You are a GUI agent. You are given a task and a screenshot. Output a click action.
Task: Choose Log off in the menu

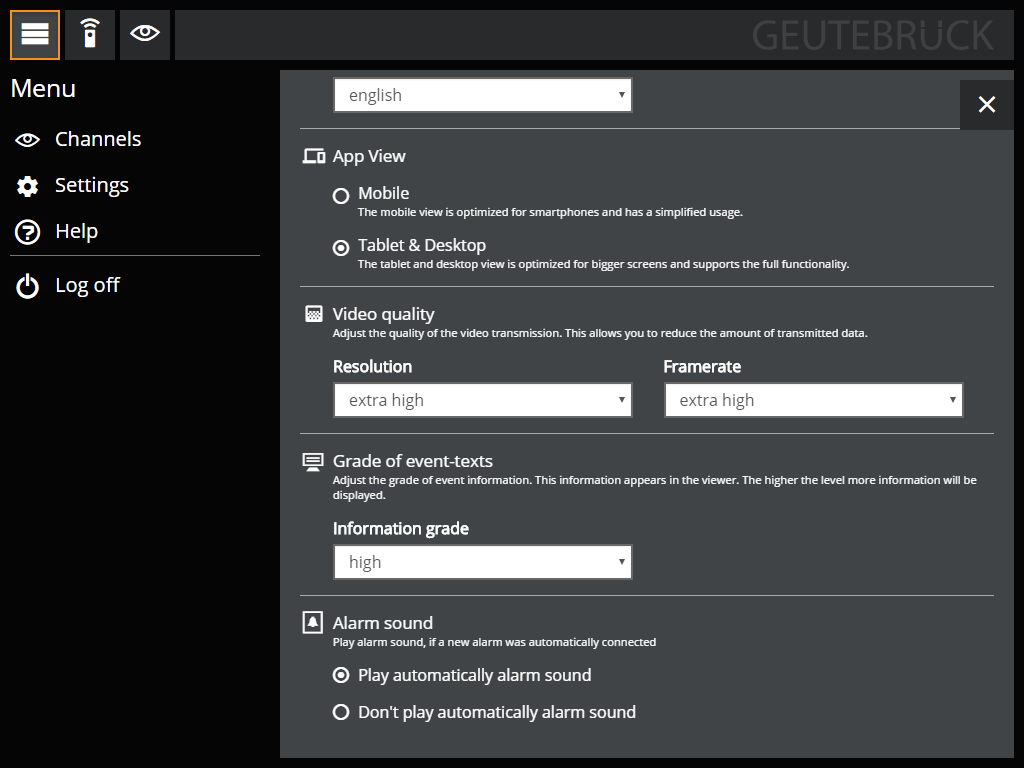click(88, 285)
